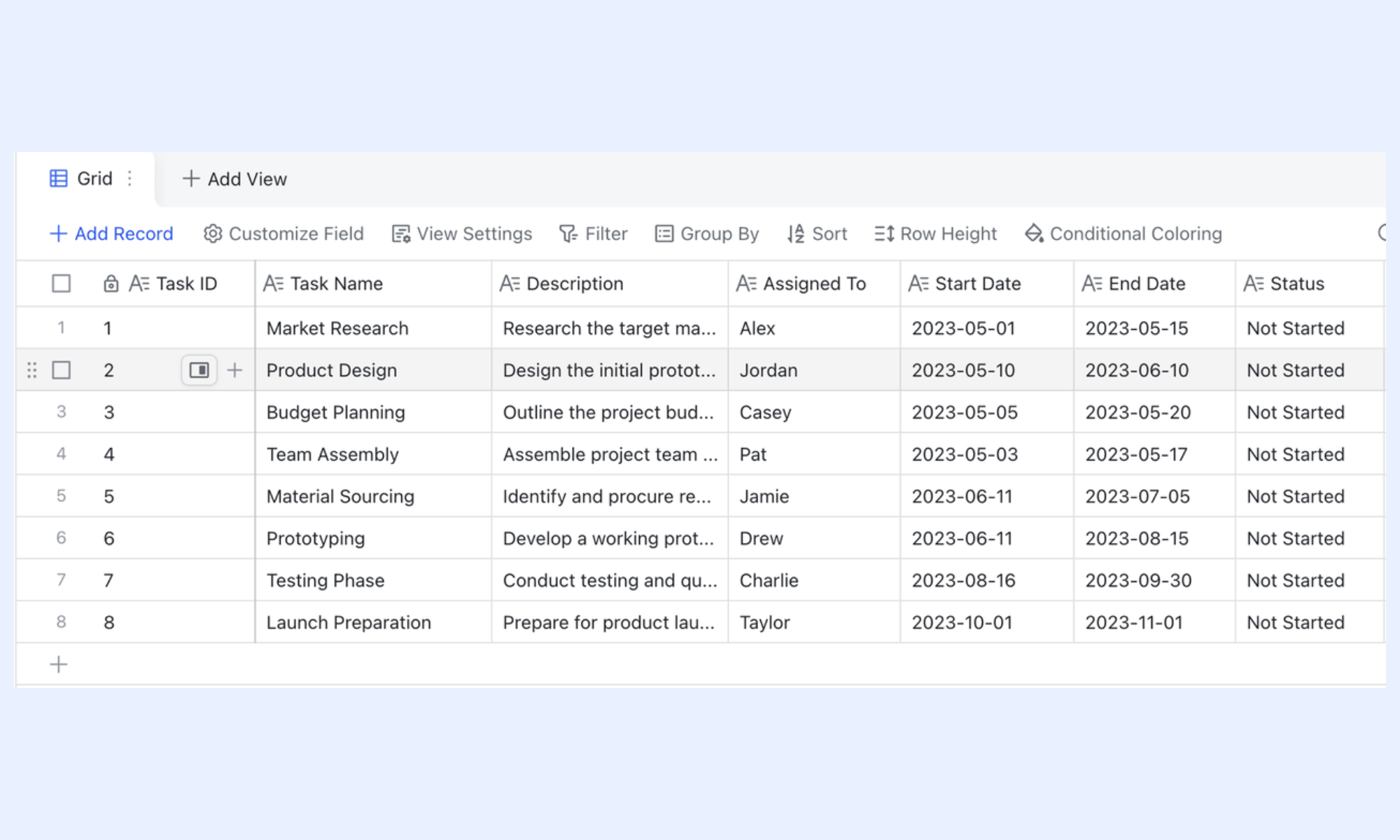Open View Settings

pos(462,234)
